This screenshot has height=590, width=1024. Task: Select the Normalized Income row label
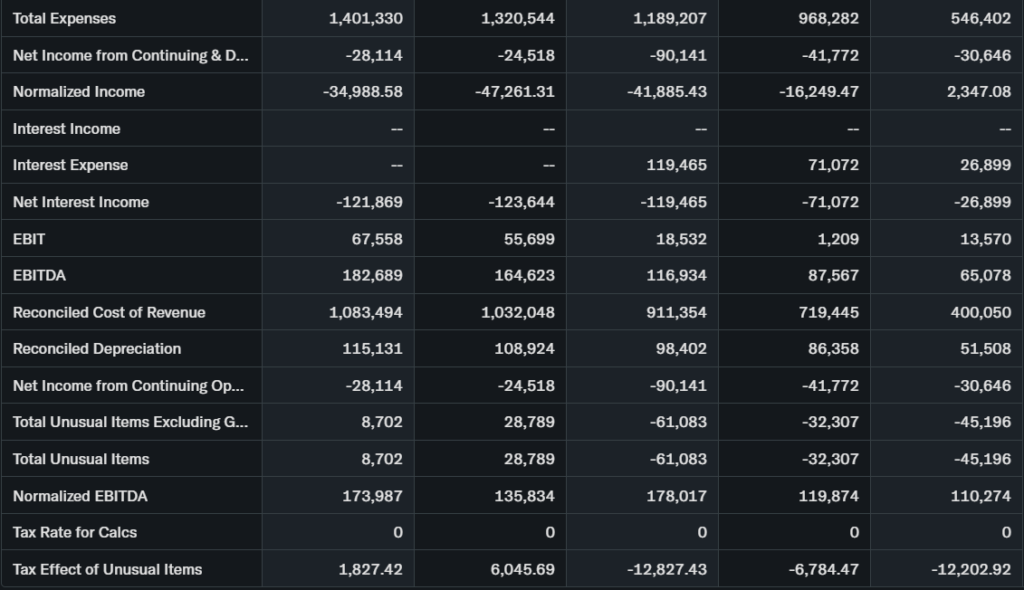coord(79,92)
